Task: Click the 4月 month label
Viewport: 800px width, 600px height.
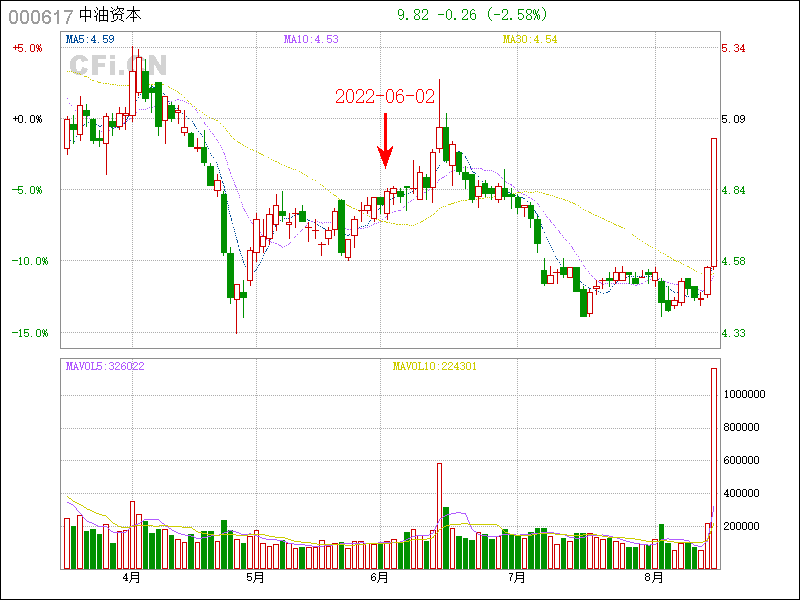Action: [132, 578]
